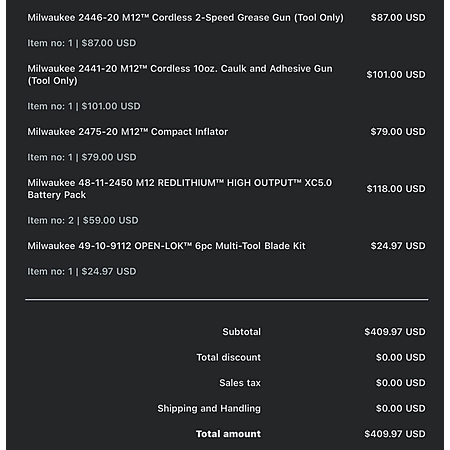Click the $24.97 USD blade kit price
This screenshot has width=450, height=450.
(x=398, y=246)
